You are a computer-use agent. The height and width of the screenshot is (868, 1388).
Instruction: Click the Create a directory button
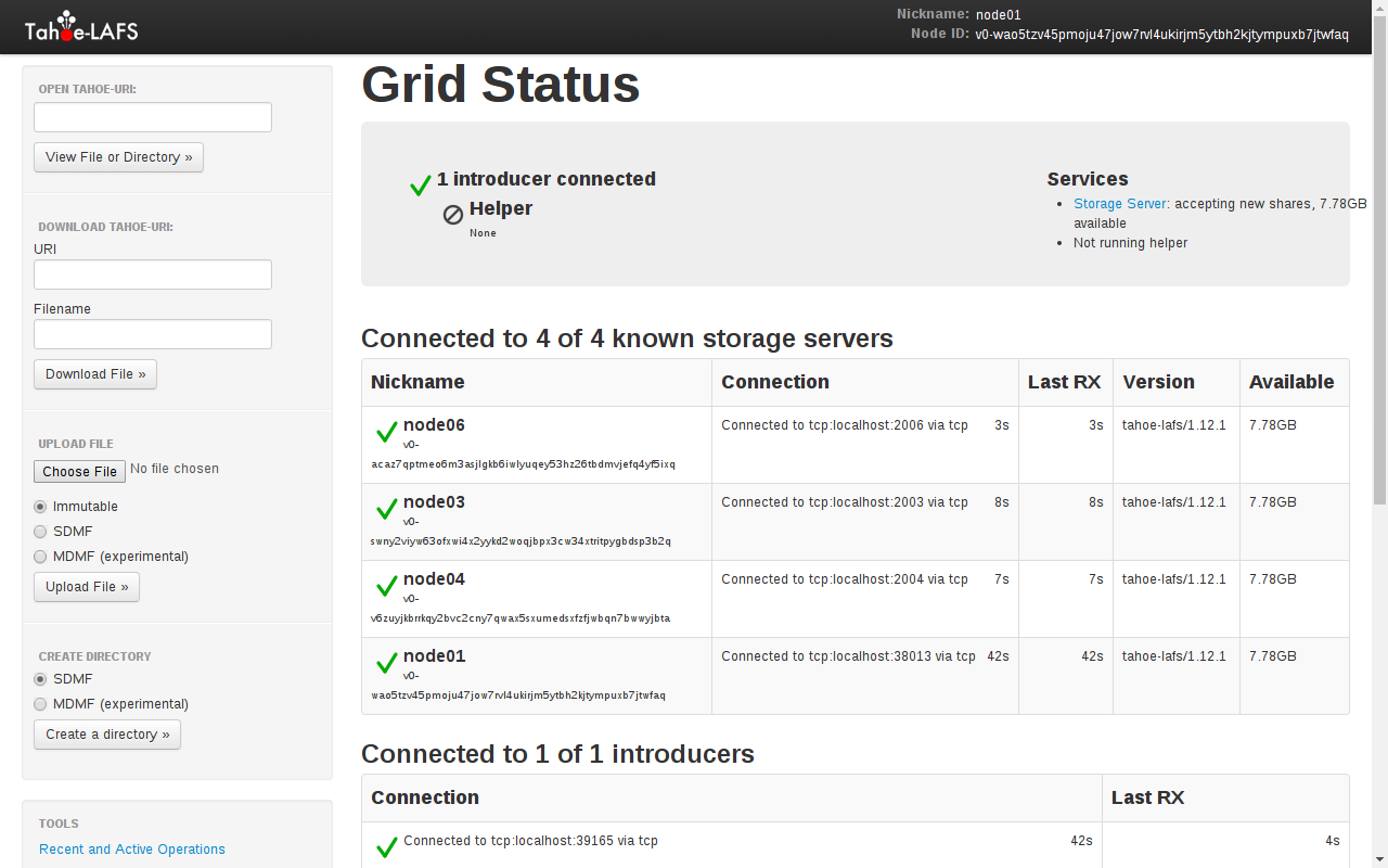point(107,734)
